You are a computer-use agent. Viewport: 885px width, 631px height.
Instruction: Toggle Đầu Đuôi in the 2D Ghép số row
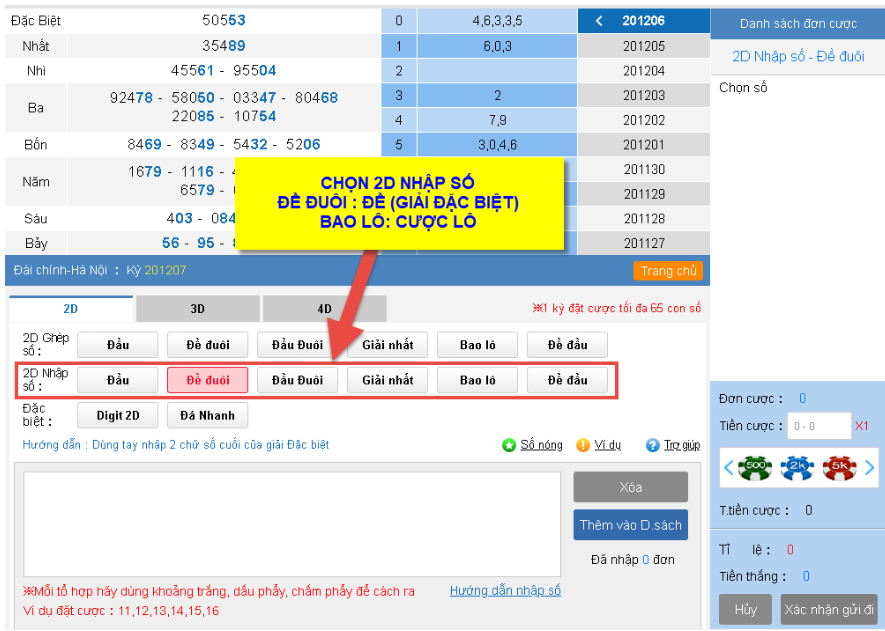point(297,345)
